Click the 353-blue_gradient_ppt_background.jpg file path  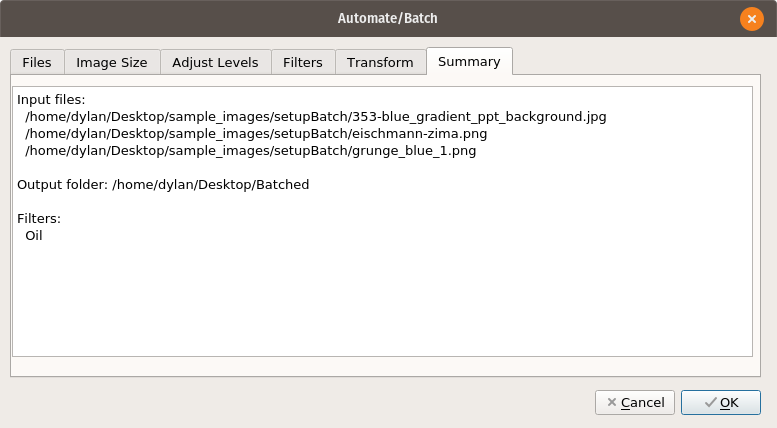(316, 117)
